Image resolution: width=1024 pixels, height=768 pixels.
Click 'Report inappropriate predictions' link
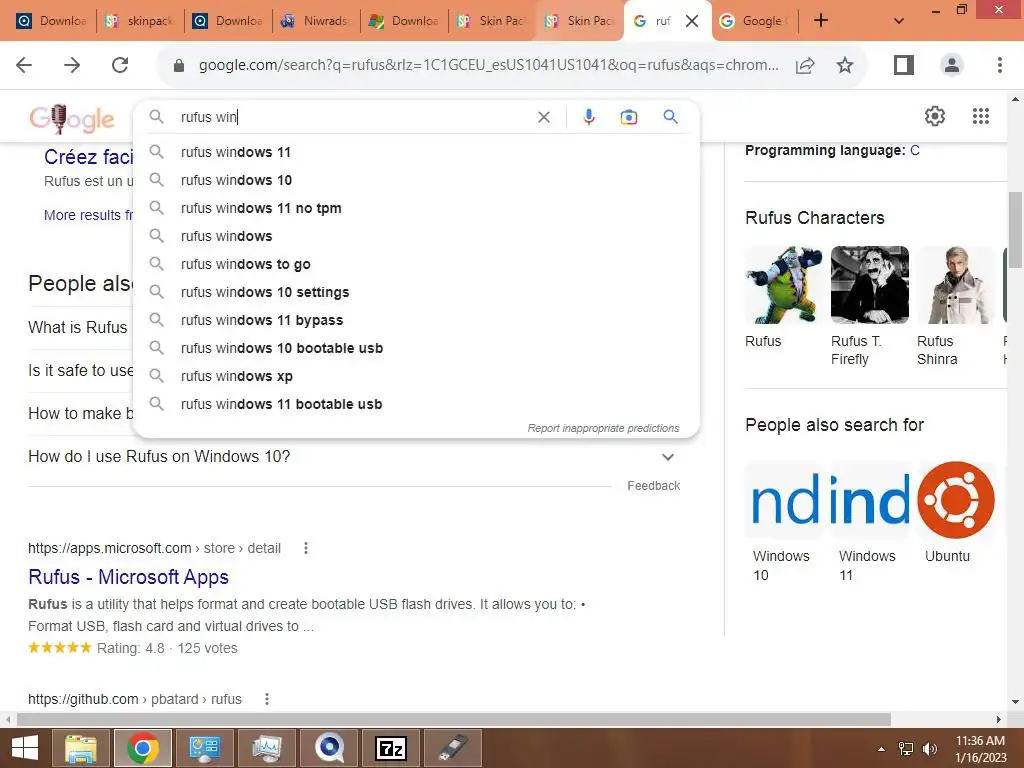tap(603, 428)
